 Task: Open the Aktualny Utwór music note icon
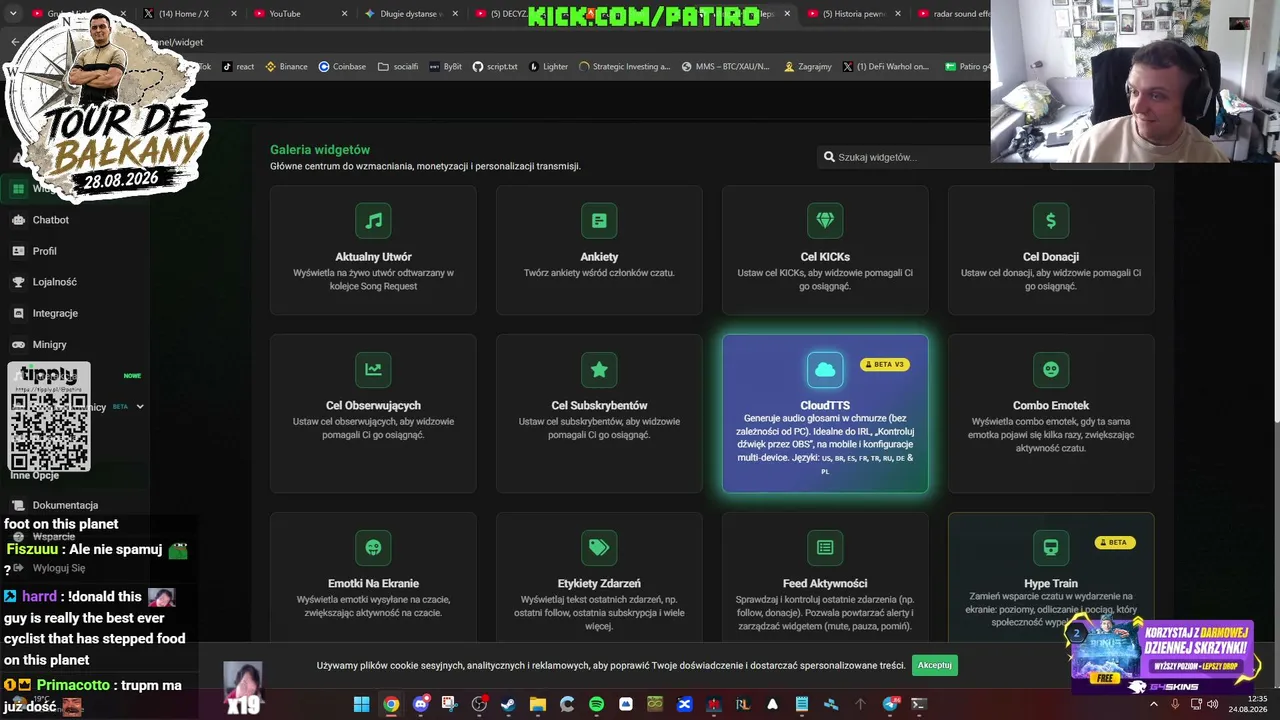[x=373, y=221]
